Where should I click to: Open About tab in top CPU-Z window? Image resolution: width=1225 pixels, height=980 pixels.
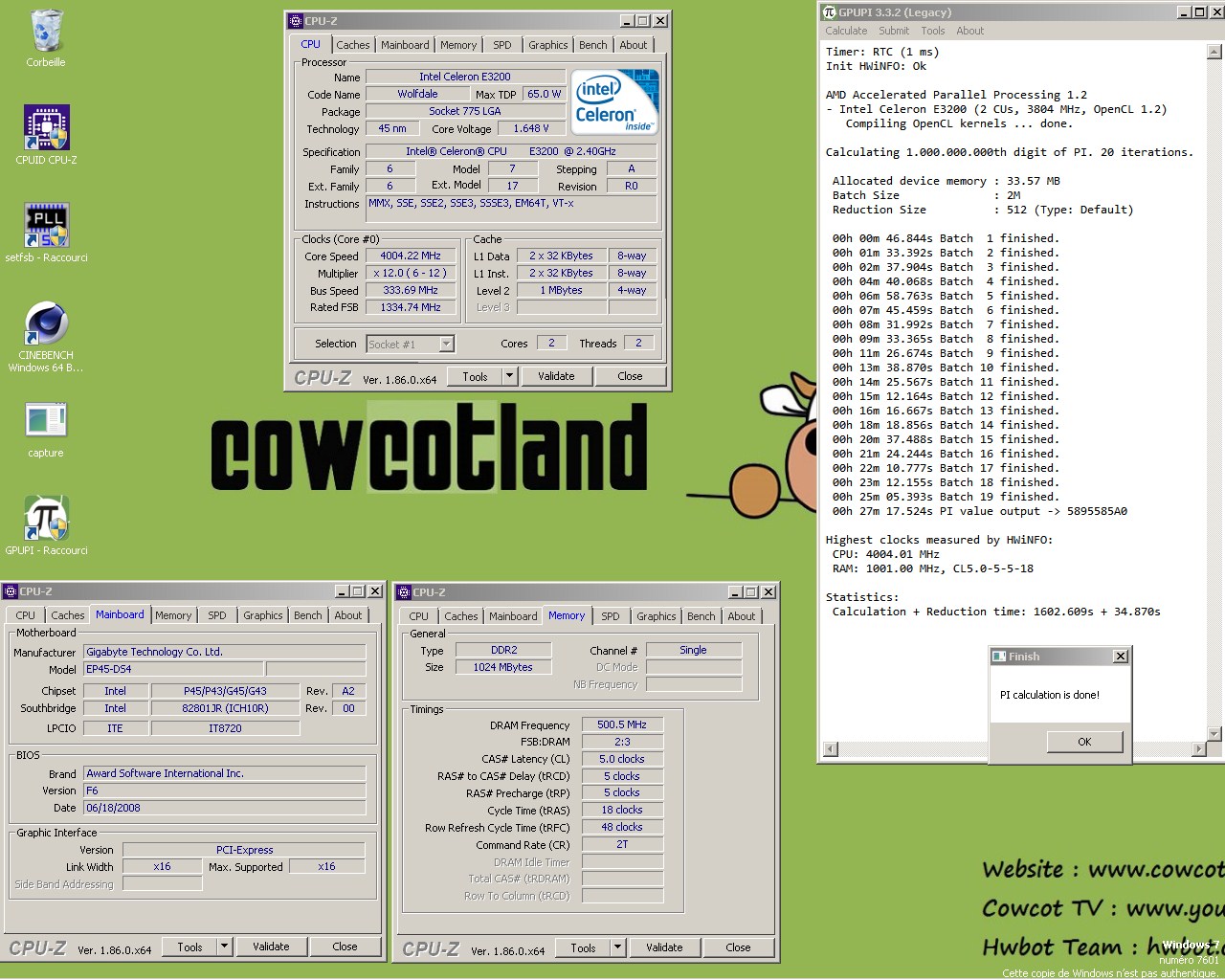(634, 45)
